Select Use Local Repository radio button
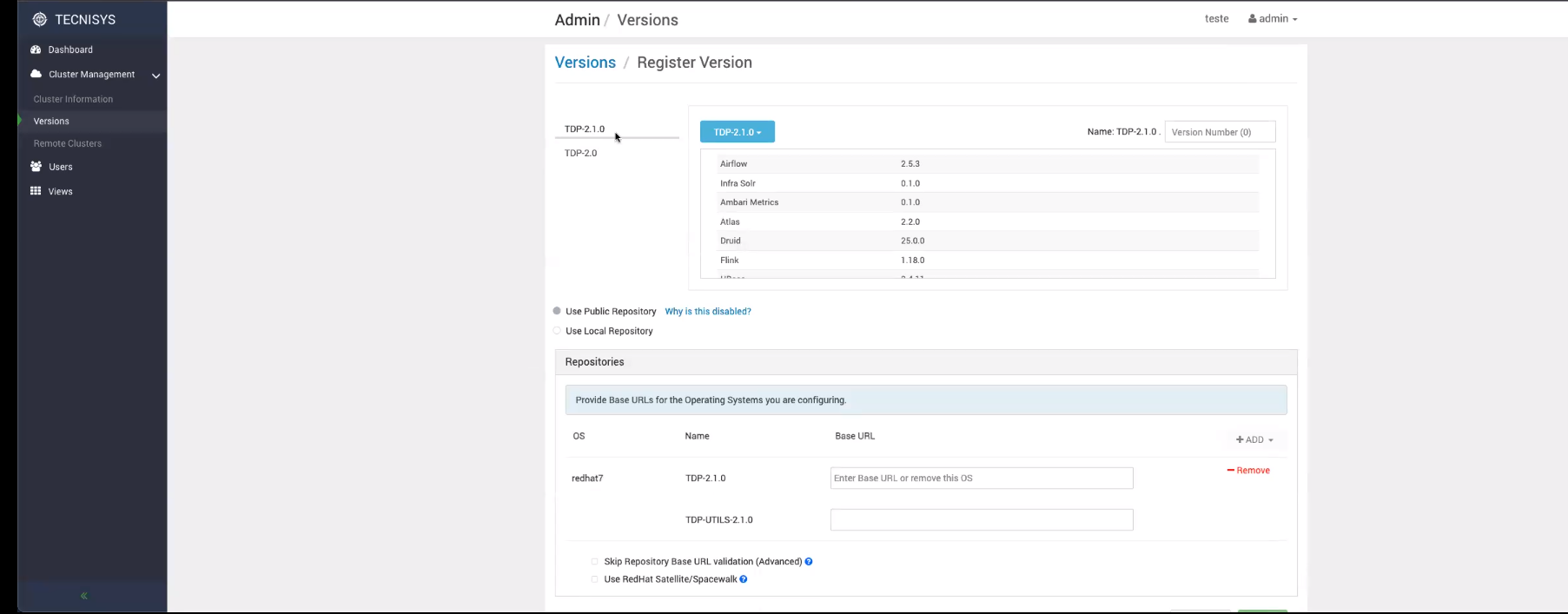Screen dimensions: 1568x614 [x=557, y=331]
